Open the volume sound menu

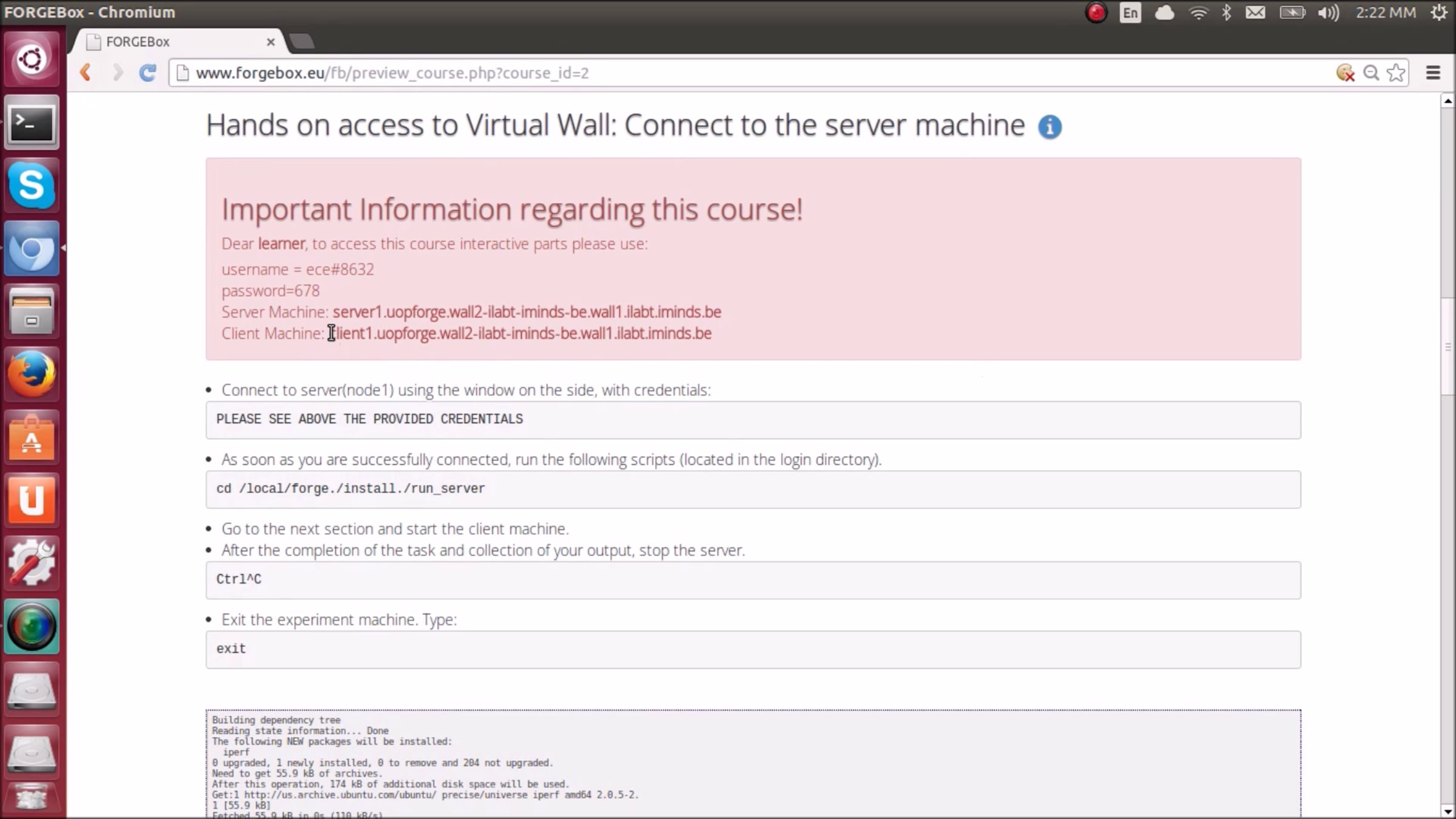pos(1328,13)
